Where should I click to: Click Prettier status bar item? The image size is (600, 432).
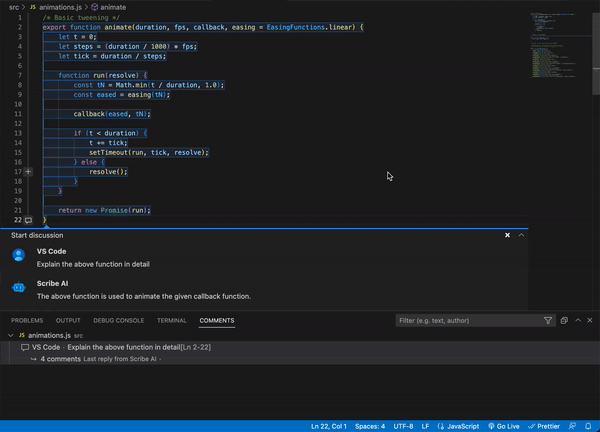pos(544,426)
